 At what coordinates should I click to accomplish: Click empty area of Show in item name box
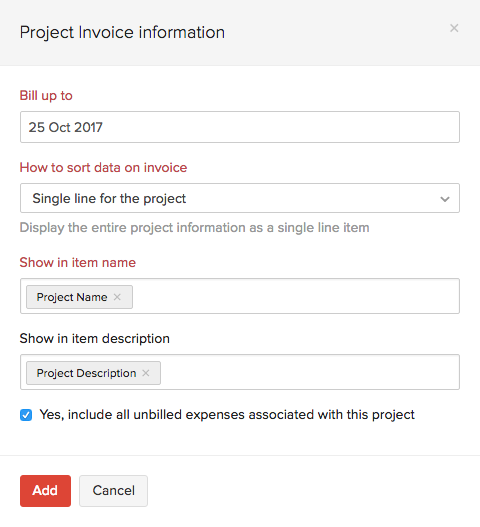pyautogui.click(x=296, y=296)
